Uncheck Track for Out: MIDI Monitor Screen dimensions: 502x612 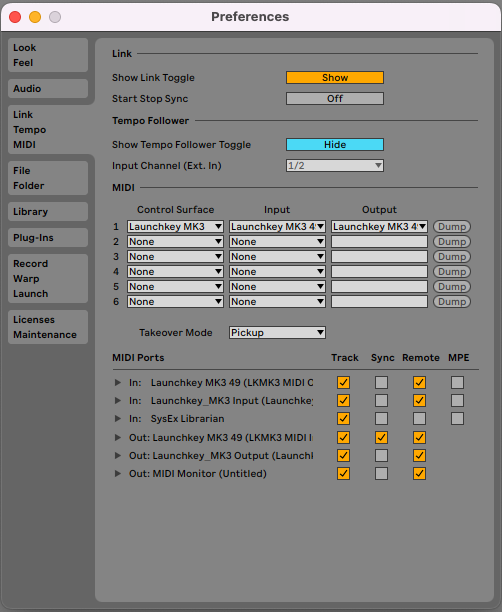coord(344,473)
